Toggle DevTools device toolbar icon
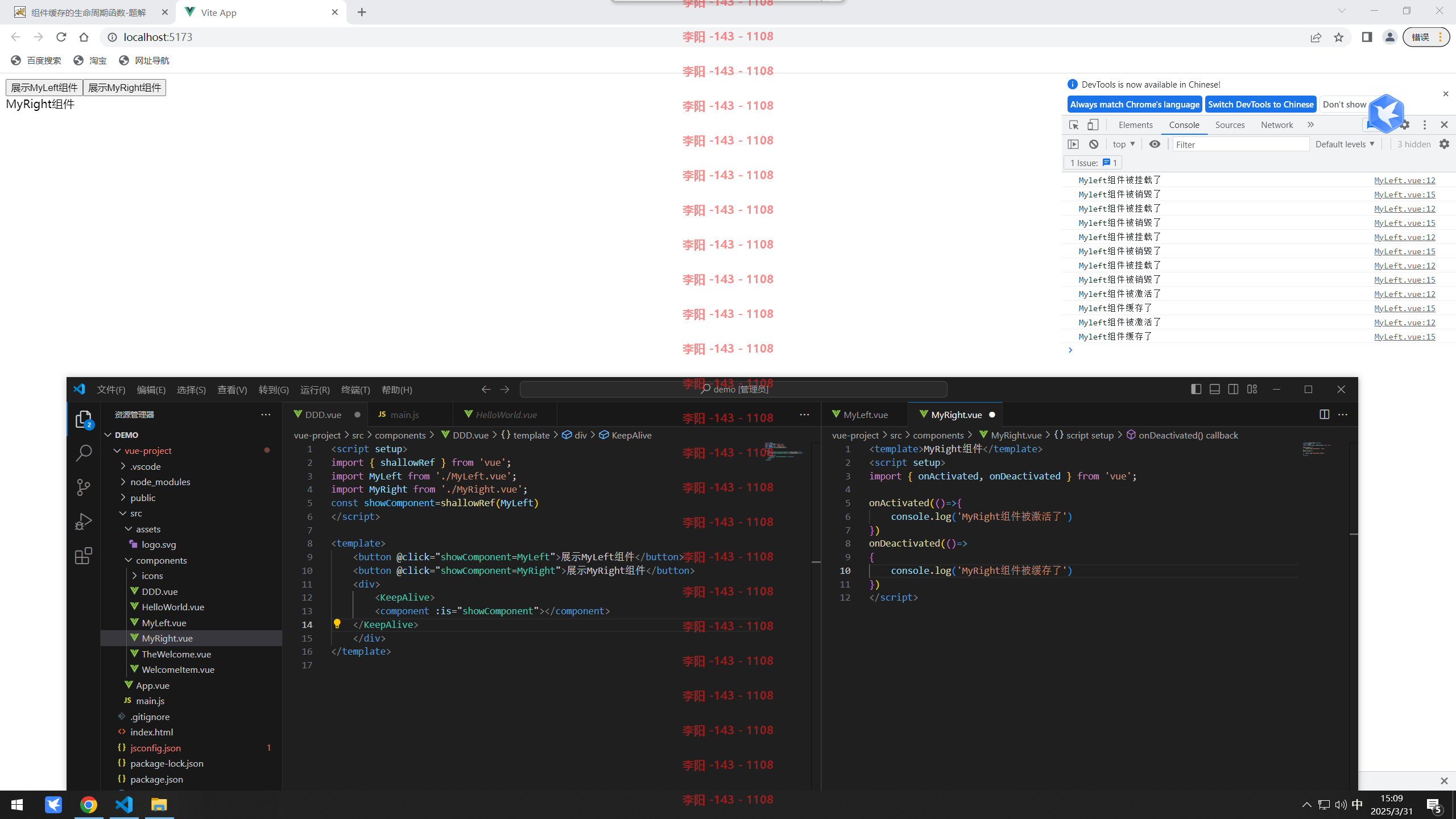The height and width of the screenshot is (819, 1456). pos(1093,125)
